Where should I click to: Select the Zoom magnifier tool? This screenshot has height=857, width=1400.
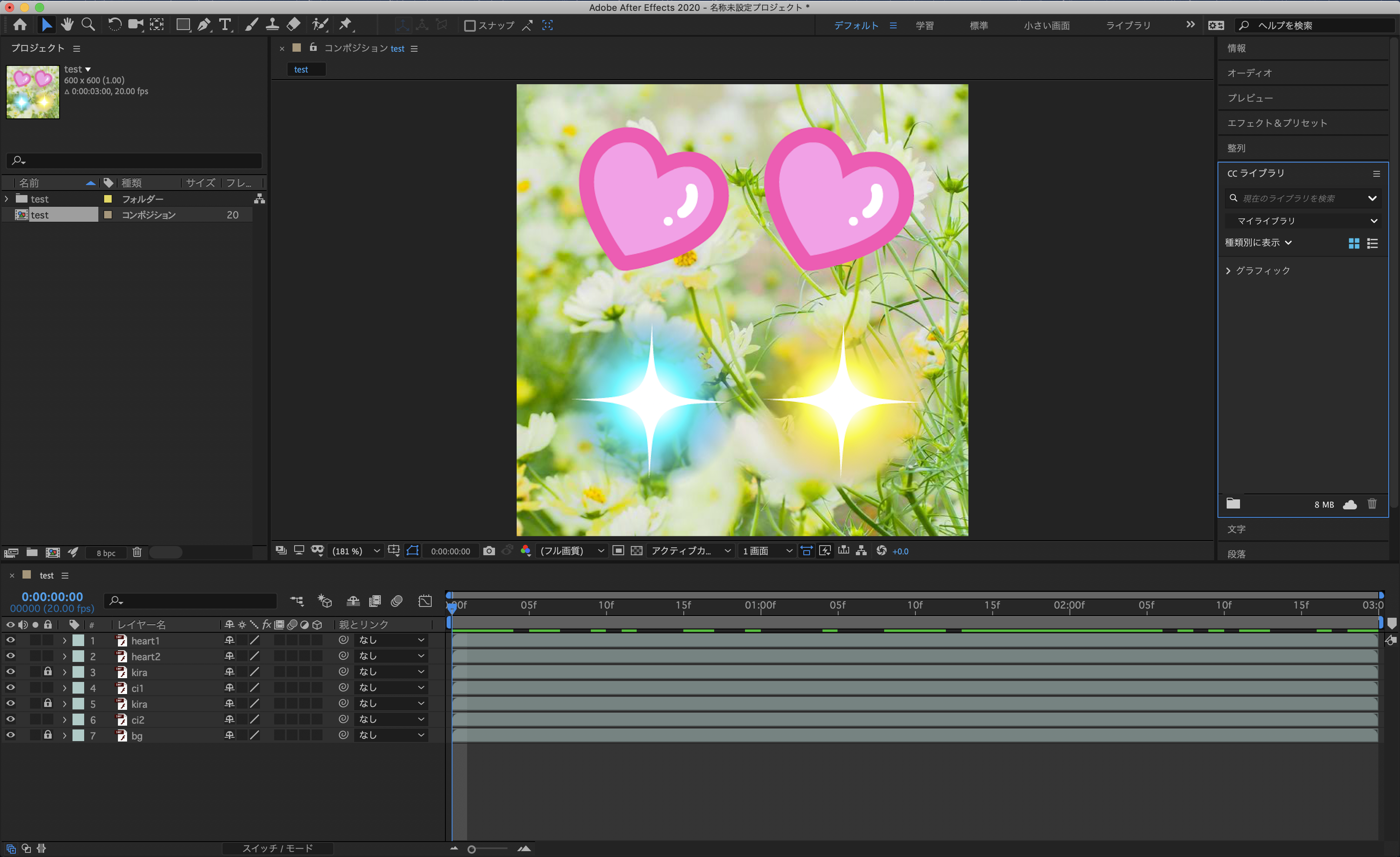point(88,25)
